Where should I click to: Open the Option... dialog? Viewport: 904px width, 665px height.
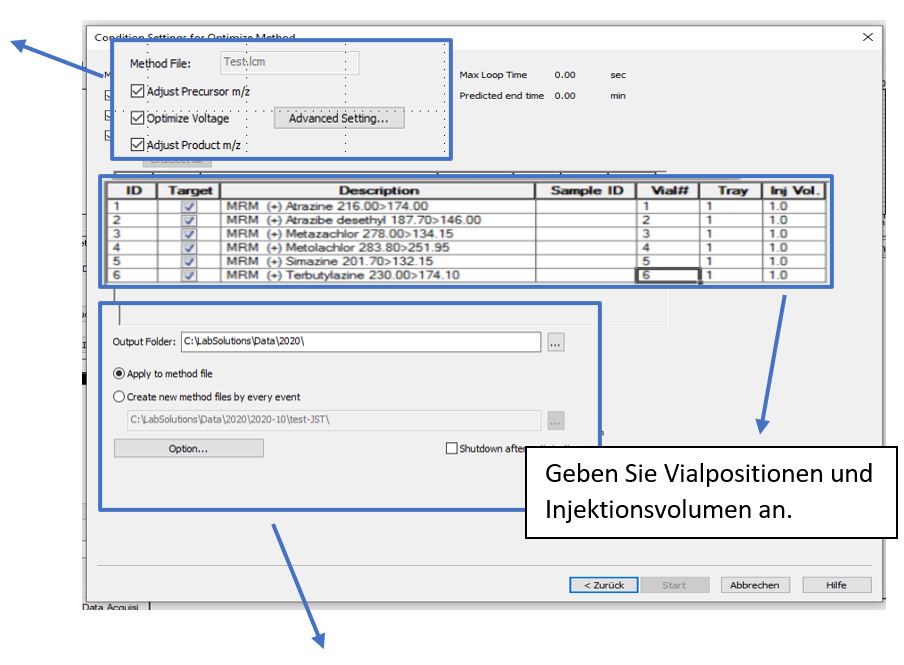pos(189,448)
